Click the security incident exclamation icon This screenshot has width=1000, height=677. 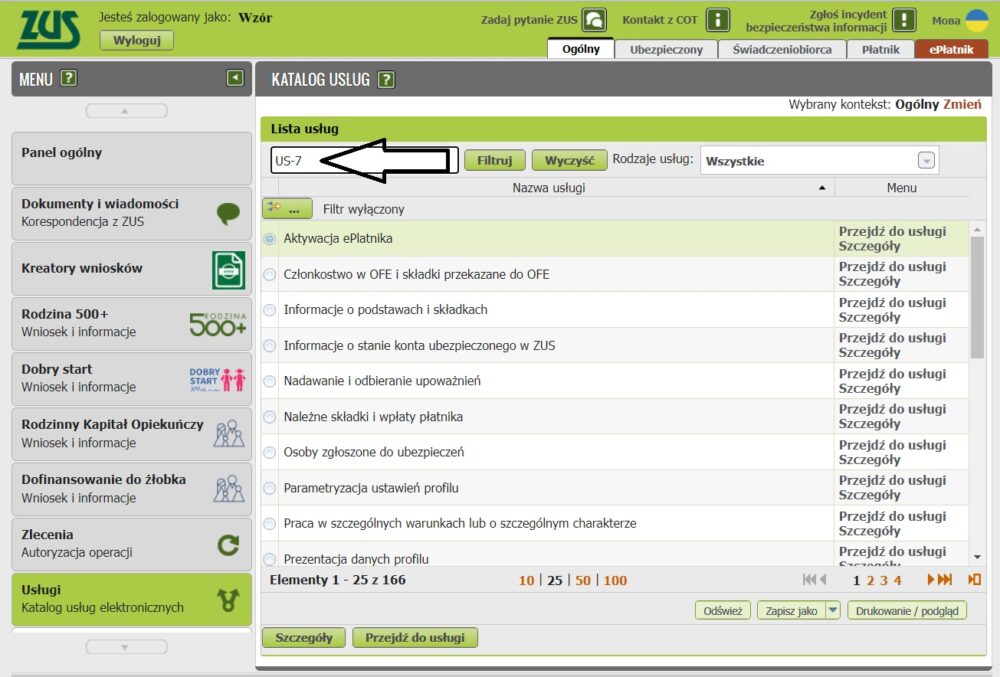pos(904,20)
